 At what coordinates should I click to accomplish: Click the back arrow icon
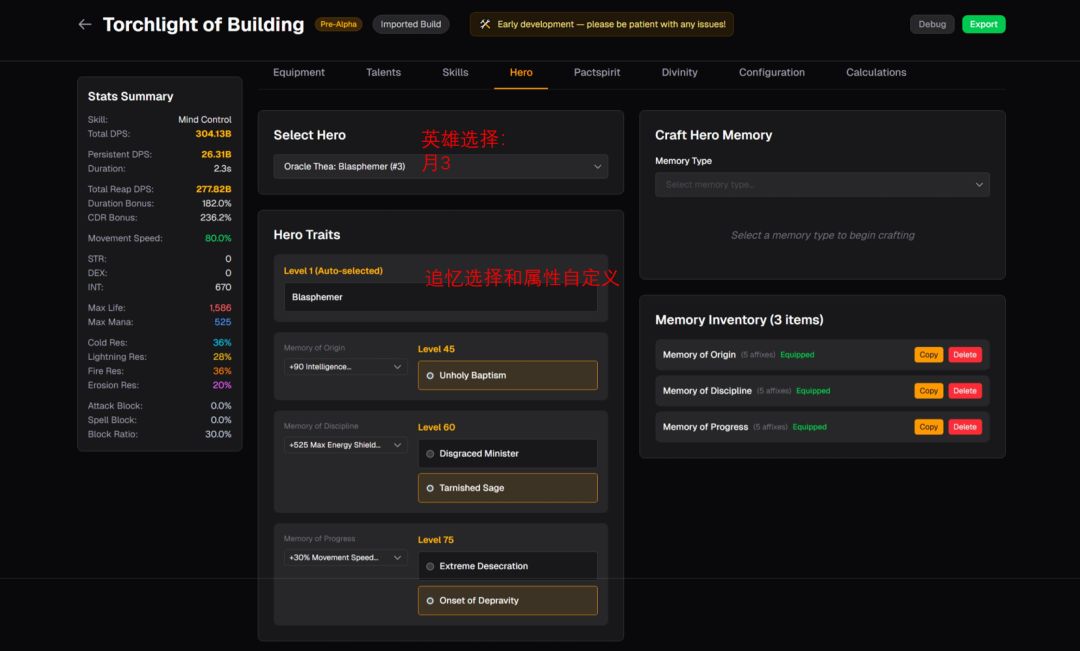85,24
